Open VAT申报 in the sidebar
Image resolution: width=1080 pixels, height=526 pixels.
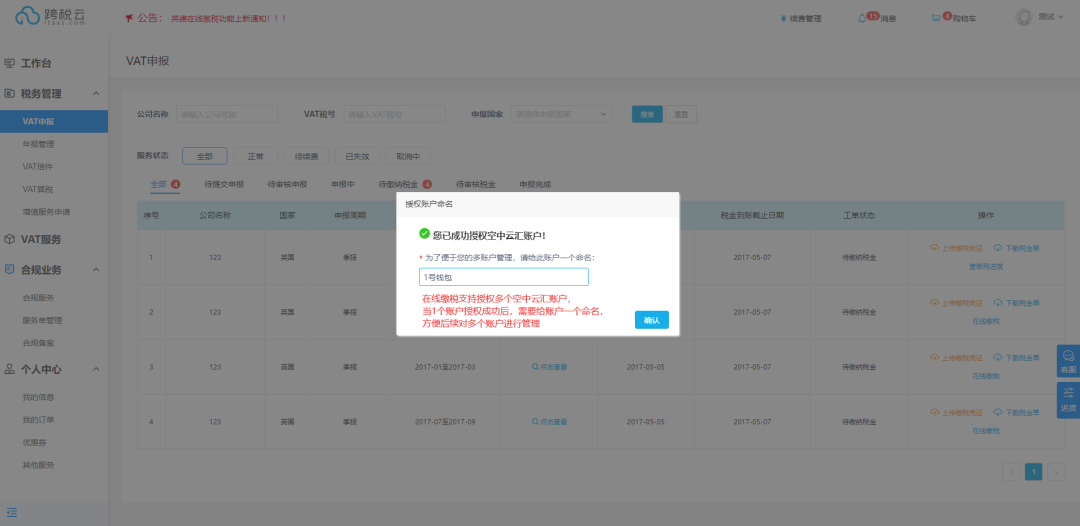[x=54, y=121]
